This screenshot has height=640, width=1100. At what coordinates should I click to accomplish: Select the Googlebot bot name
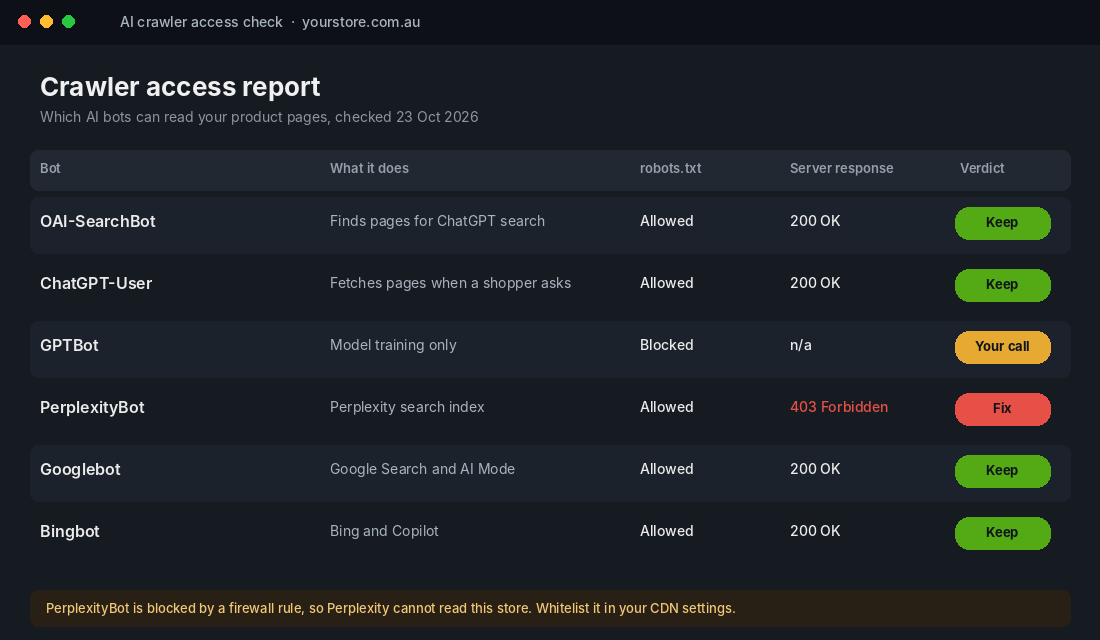[80, 469]
